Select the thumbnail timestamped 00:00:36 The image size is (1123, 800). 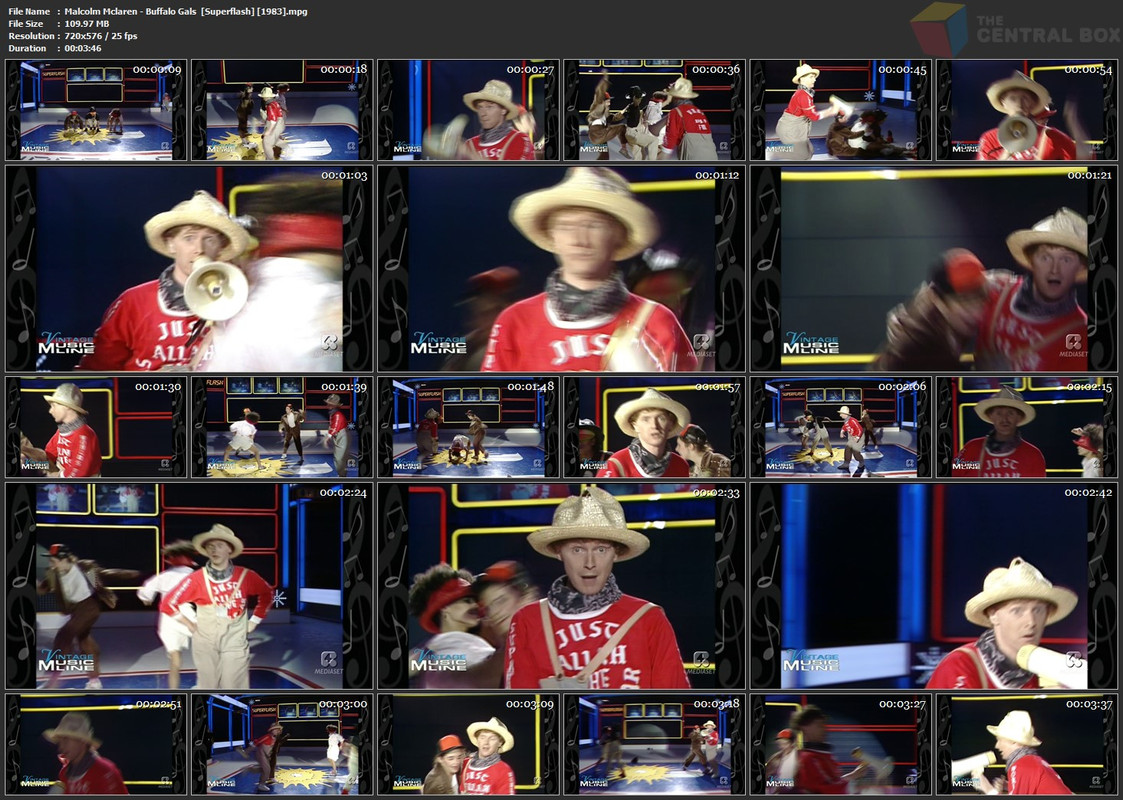[655, 110]
